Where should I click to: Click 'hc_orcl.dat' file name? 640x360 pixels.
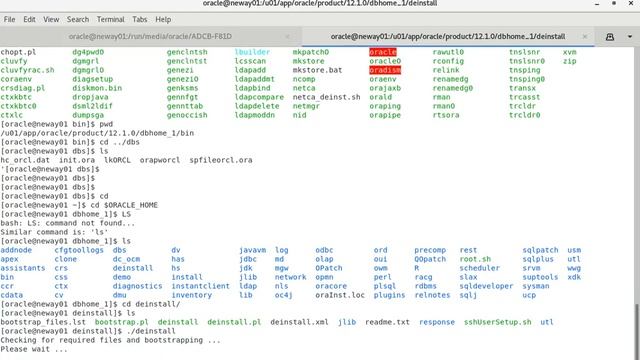25,160
